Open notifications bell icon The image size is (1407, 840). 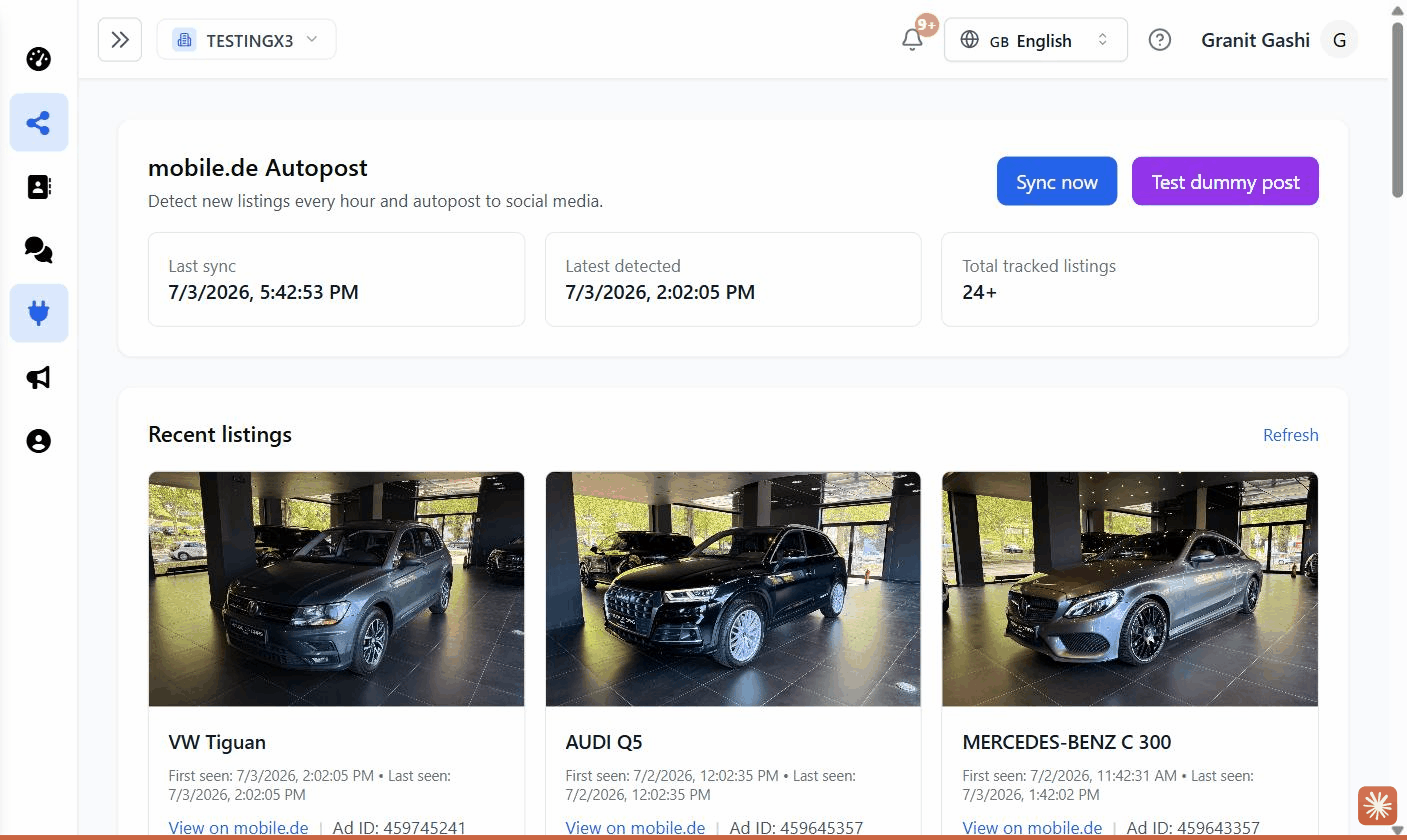tap(912, 40)
